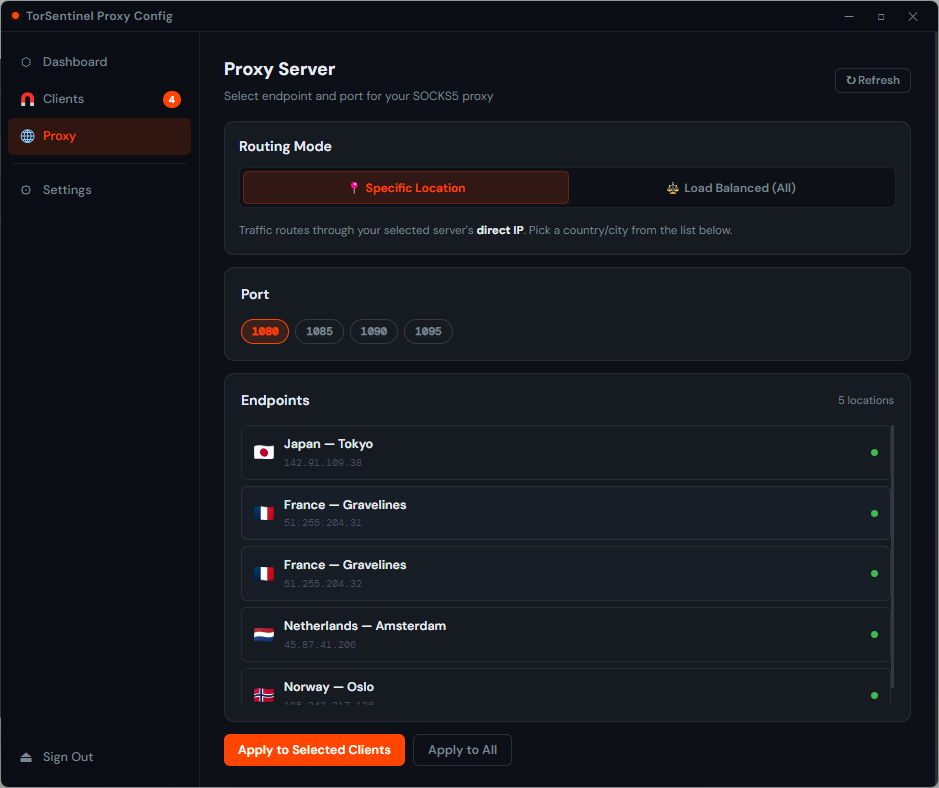Open Settings from the sidebar menu
The image size is (939, 788).
point(67,189)
